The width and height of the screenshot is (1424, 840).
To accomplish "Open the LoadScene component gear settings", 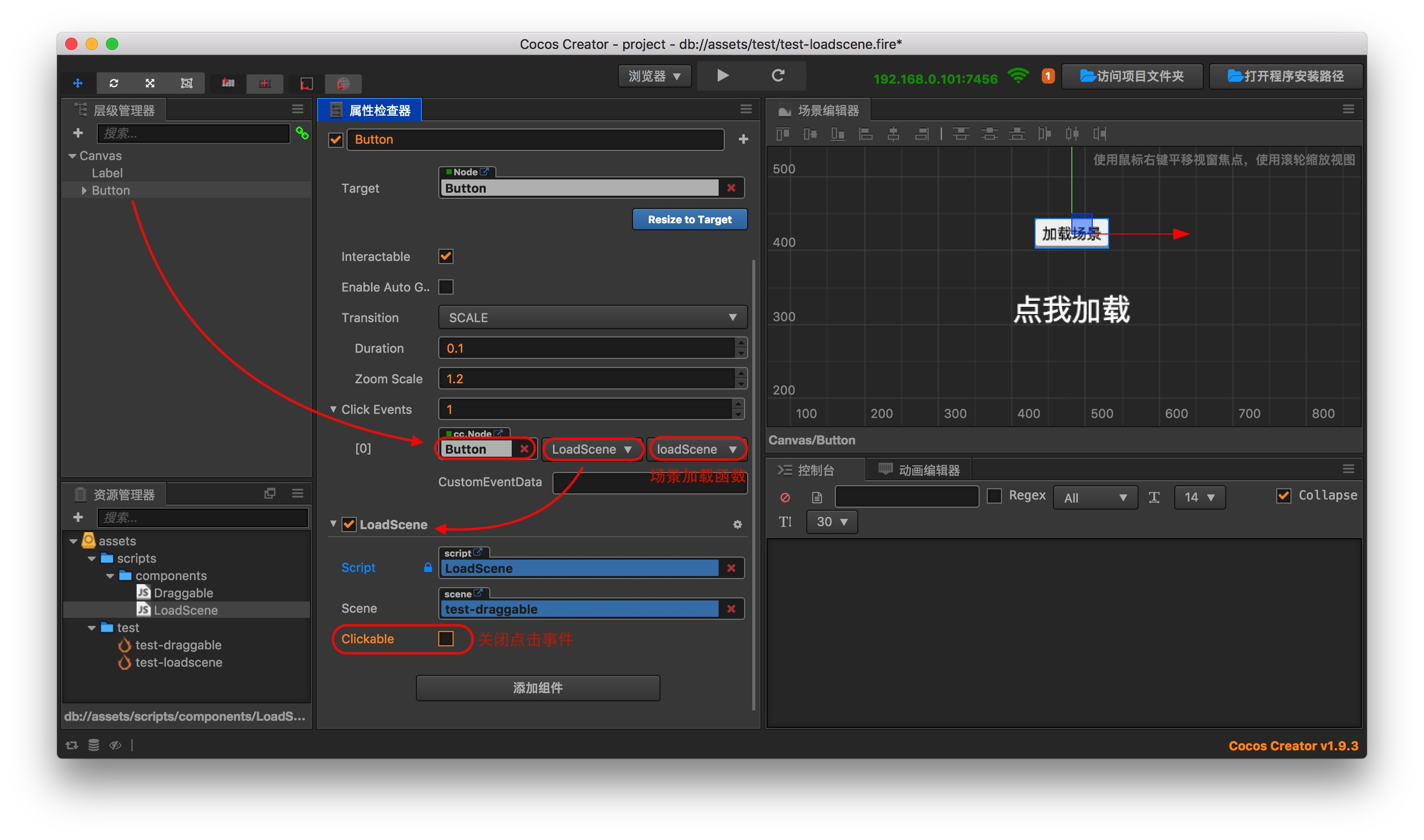I will pos(737,524).
